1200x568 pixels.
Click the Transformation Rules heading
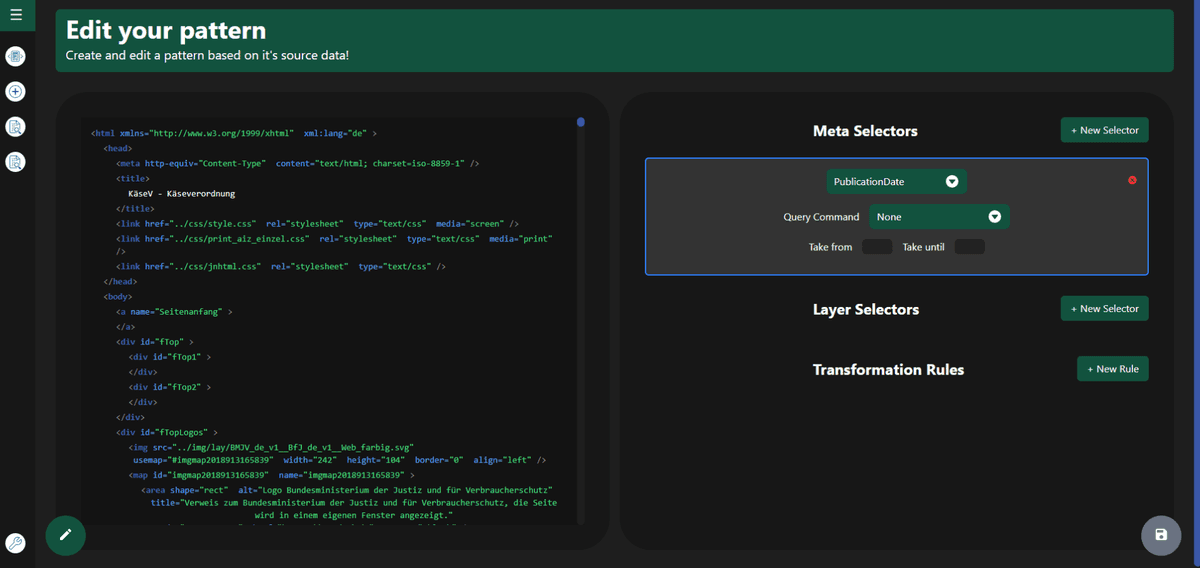(889, 370)
